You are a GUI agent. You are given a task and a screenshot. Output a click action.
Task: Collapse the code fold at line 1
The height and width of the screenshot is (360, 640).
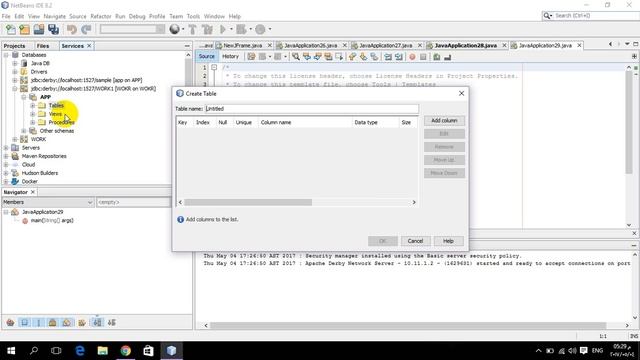pyautogui.click(x=214, y=67)
